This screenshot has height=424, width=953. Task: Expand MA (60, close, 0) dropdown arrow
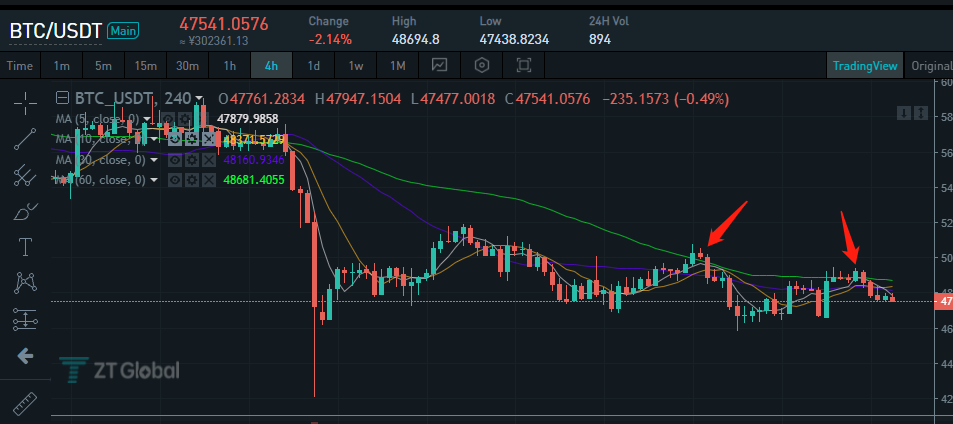153,180
